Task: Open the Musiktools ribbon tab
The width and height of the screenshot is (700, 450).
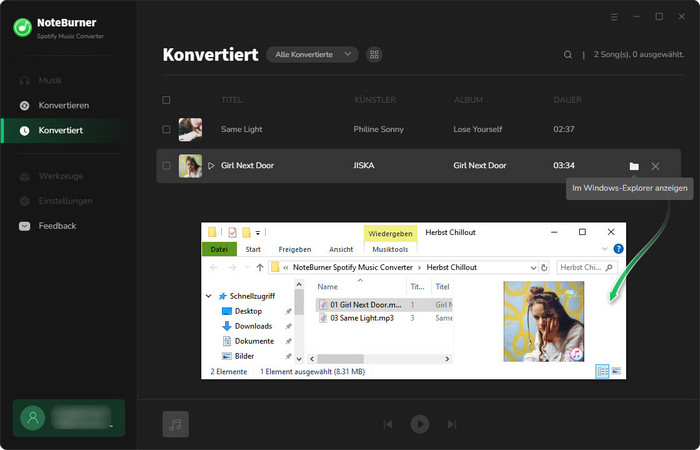Action: [390, 249]
